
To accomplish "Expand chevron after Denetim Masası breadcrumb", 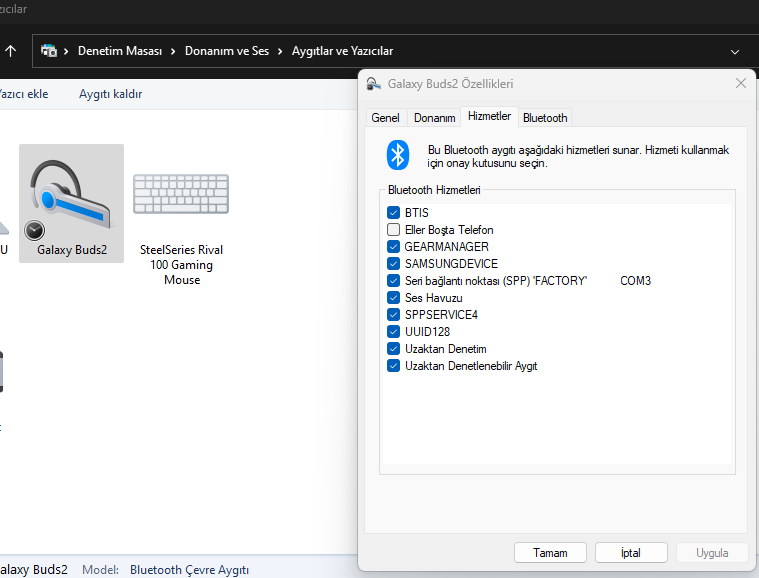I will pos(174,50).
